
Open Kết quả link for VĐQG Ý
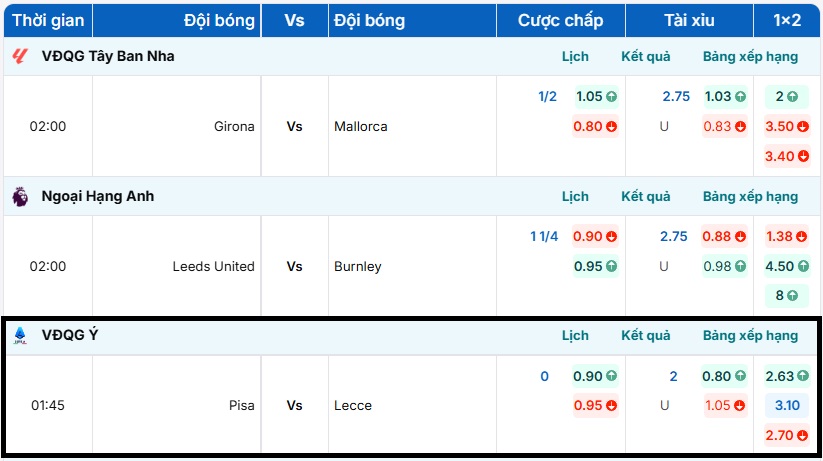pos(646,336)
